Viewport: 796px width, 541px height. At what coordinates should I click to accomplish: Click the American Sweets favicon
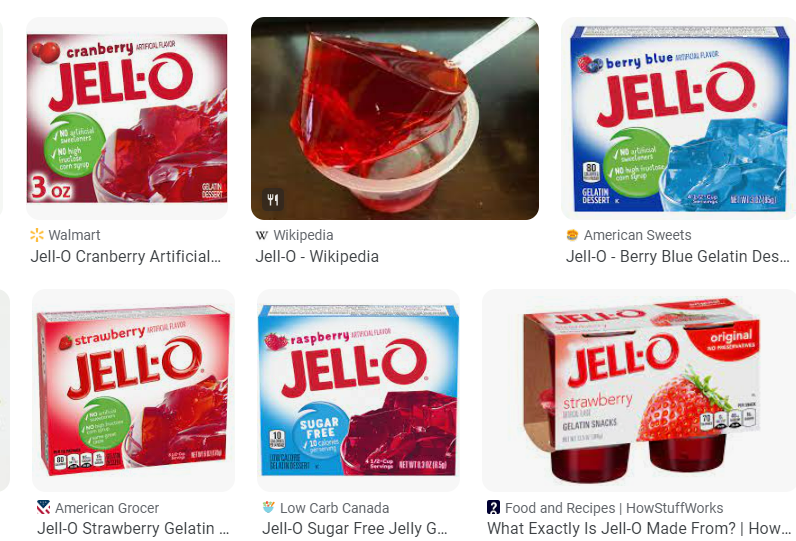[572, 235]
